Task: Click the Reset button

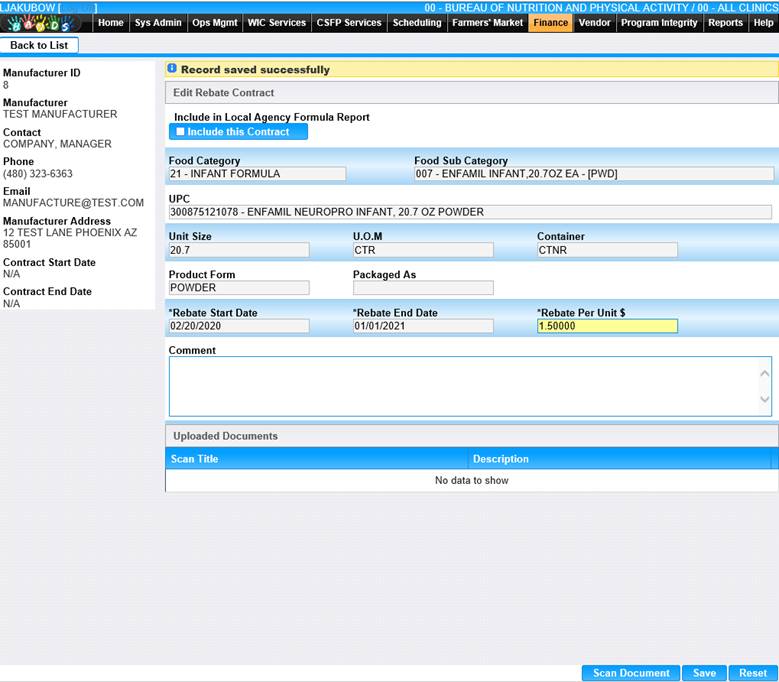Action: [x=753, y=673]
